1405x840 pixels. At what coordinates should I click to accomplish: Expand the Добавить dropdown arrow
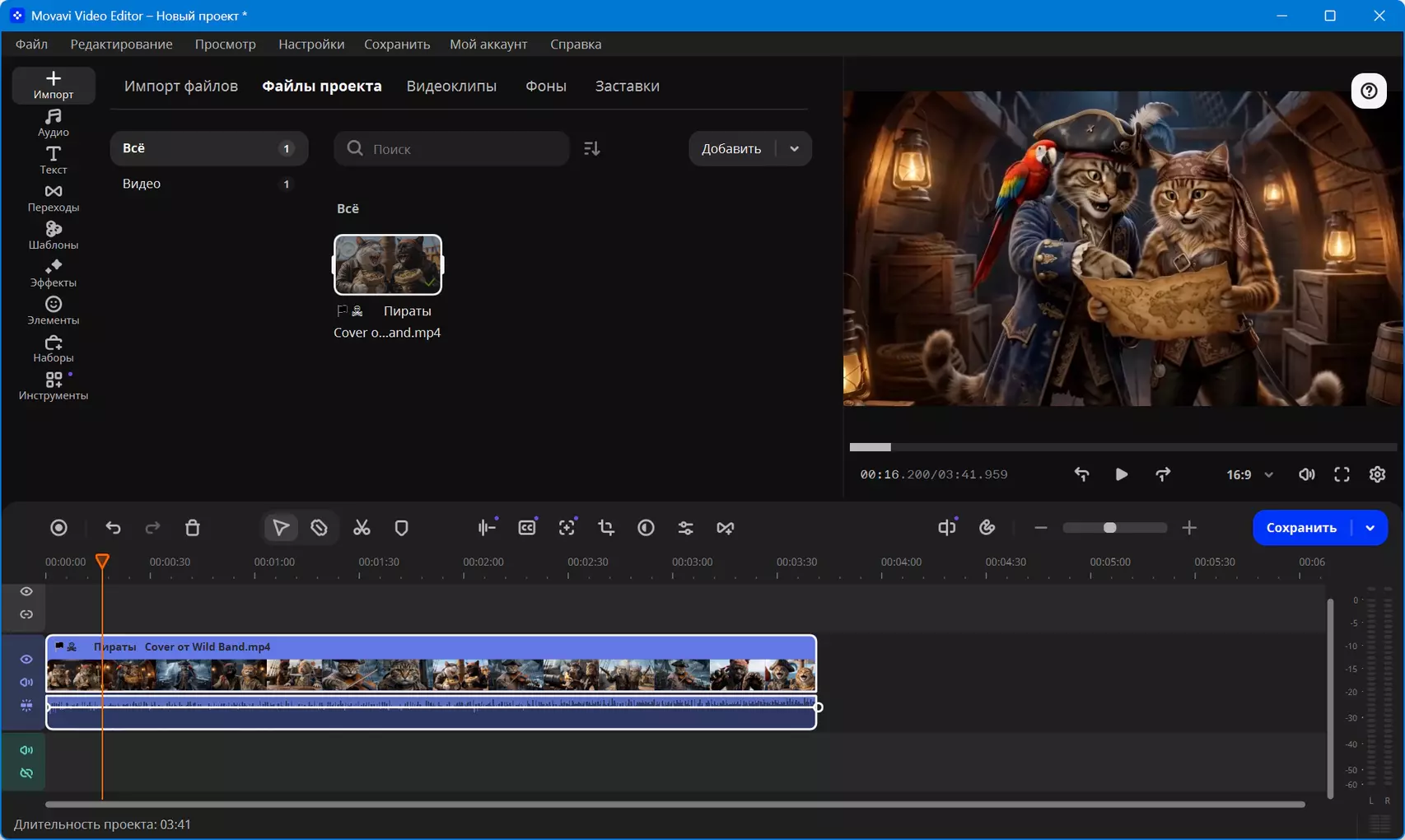(x=794, y=149)
